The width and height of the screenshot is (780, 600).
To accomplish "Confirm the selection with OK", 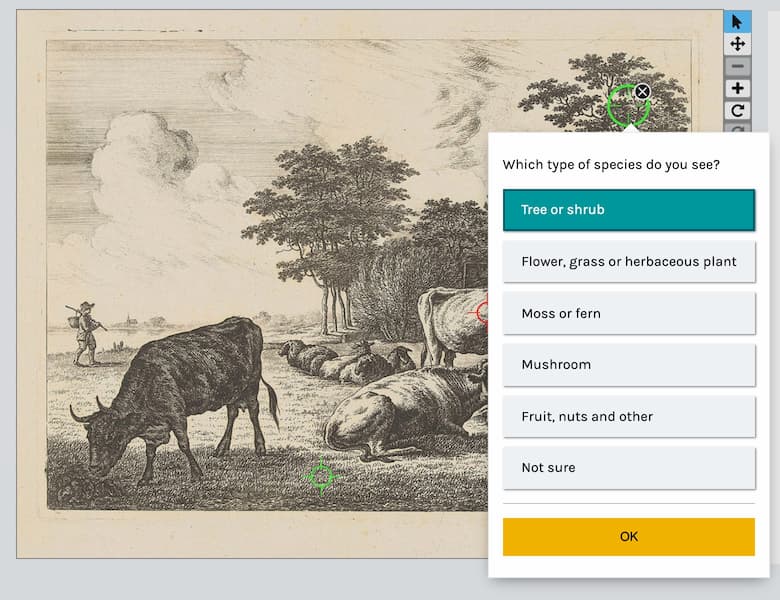I will tap(628, 537).
